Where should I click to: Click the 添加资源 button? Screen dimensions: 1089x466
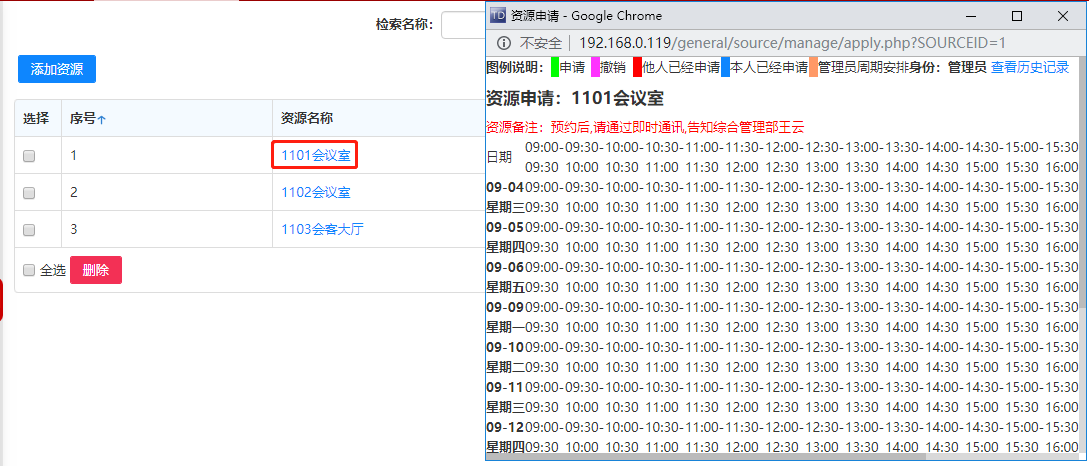point(57,69)
